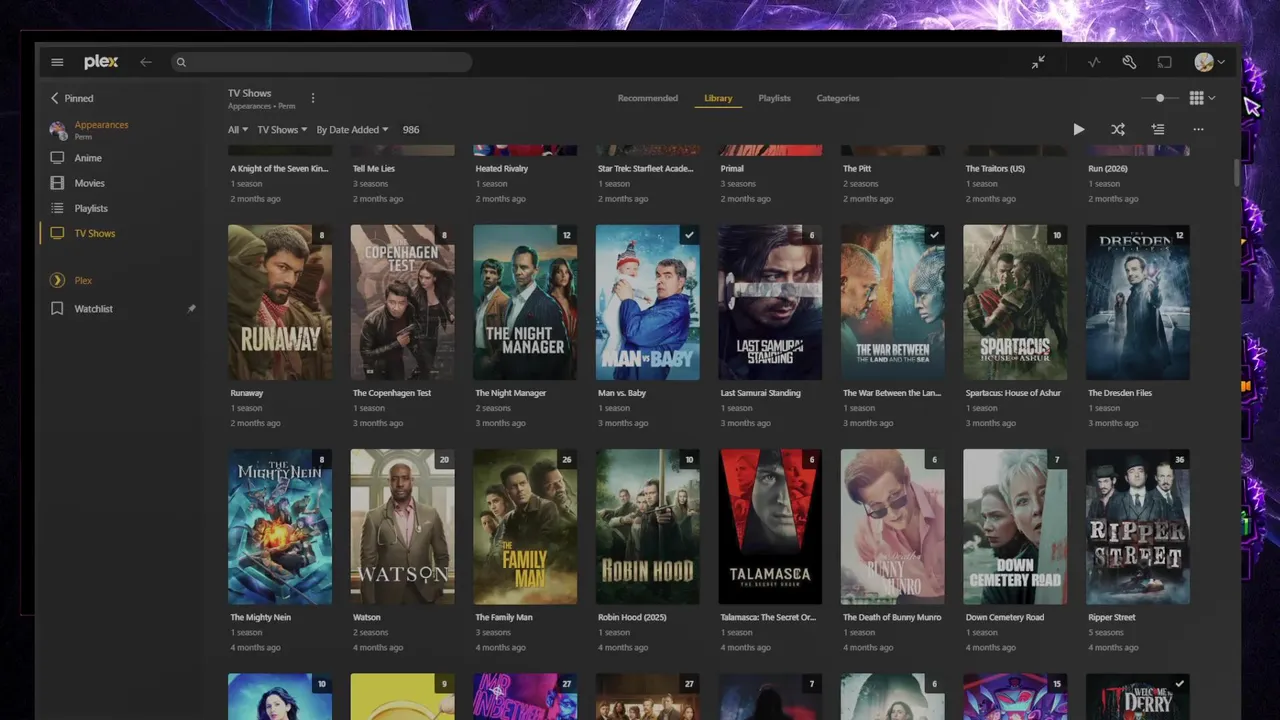
Task: Open the Activity pulse icon
Action: pyautogui.click(x=1094, y=62)
